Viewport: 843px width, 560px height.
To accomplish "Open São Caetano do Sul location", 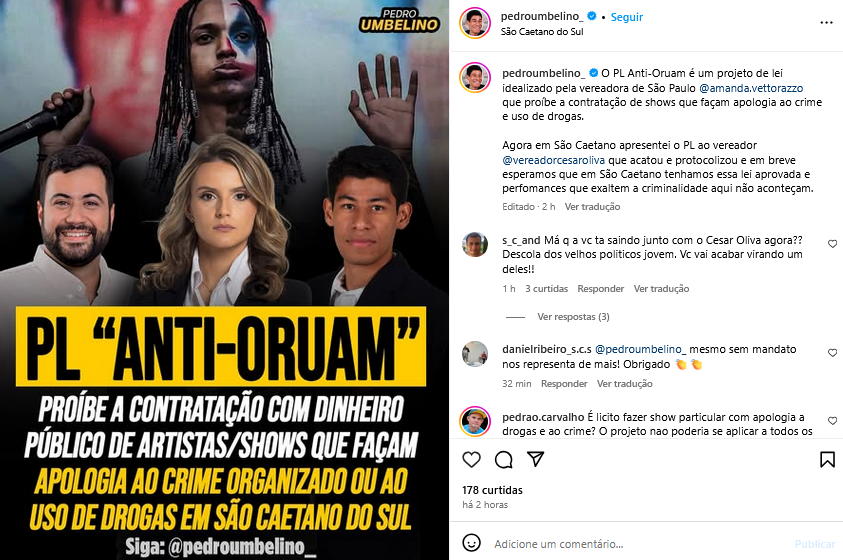I will pyautogui.click(x=541, y=32).
